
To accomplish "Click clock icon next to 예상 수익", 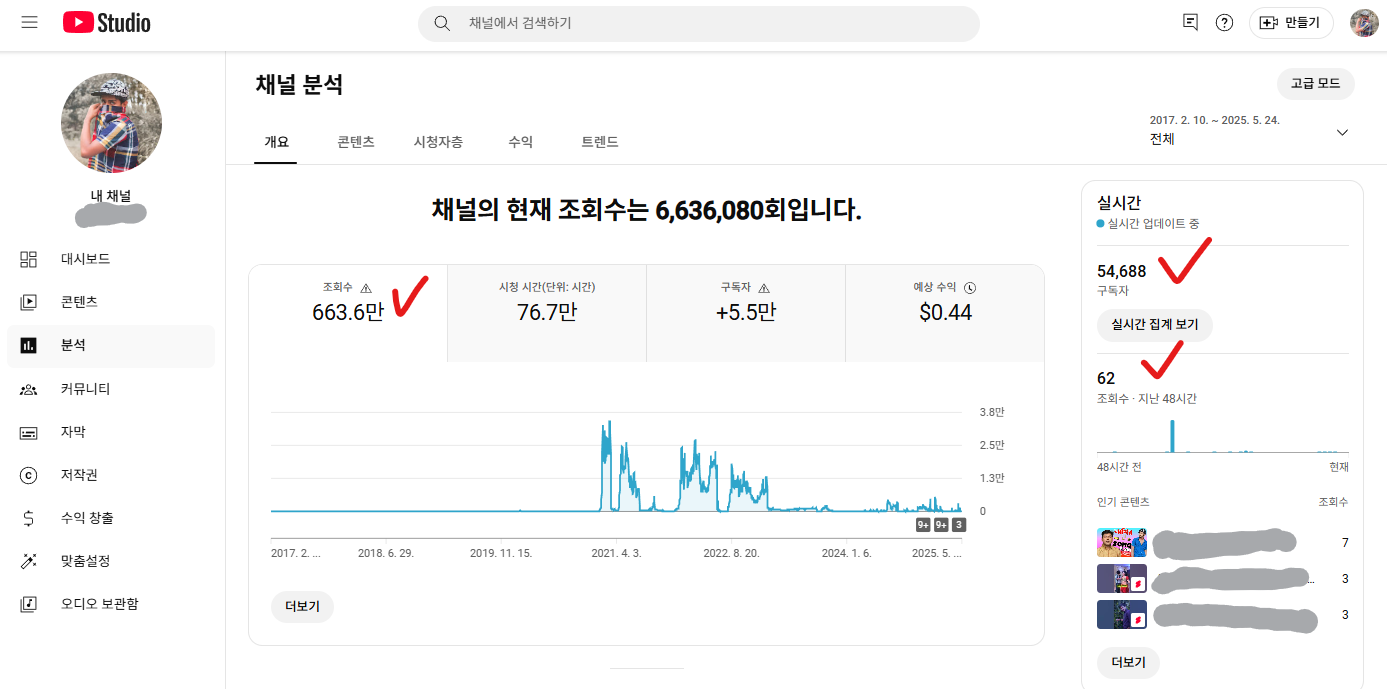I will pos(969,287).
